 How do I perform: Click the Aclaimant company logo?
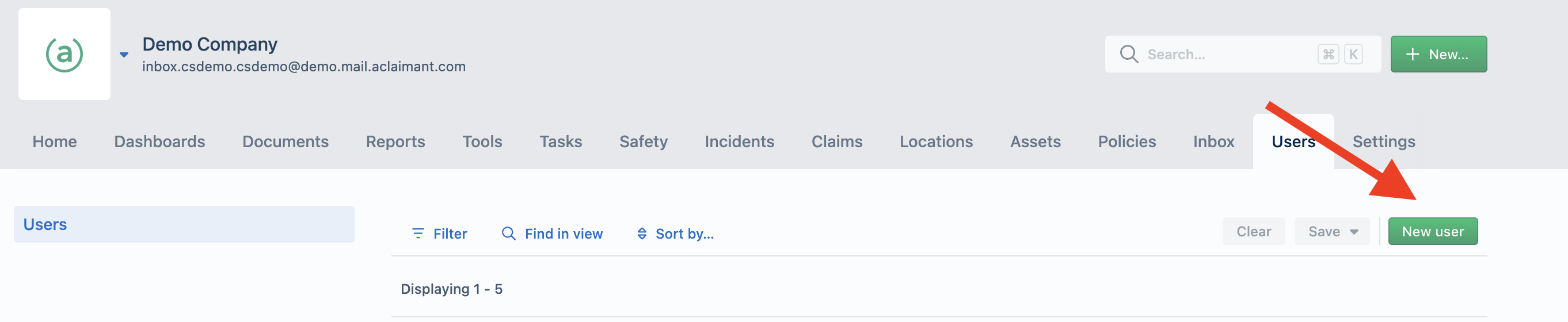(64, 54)
